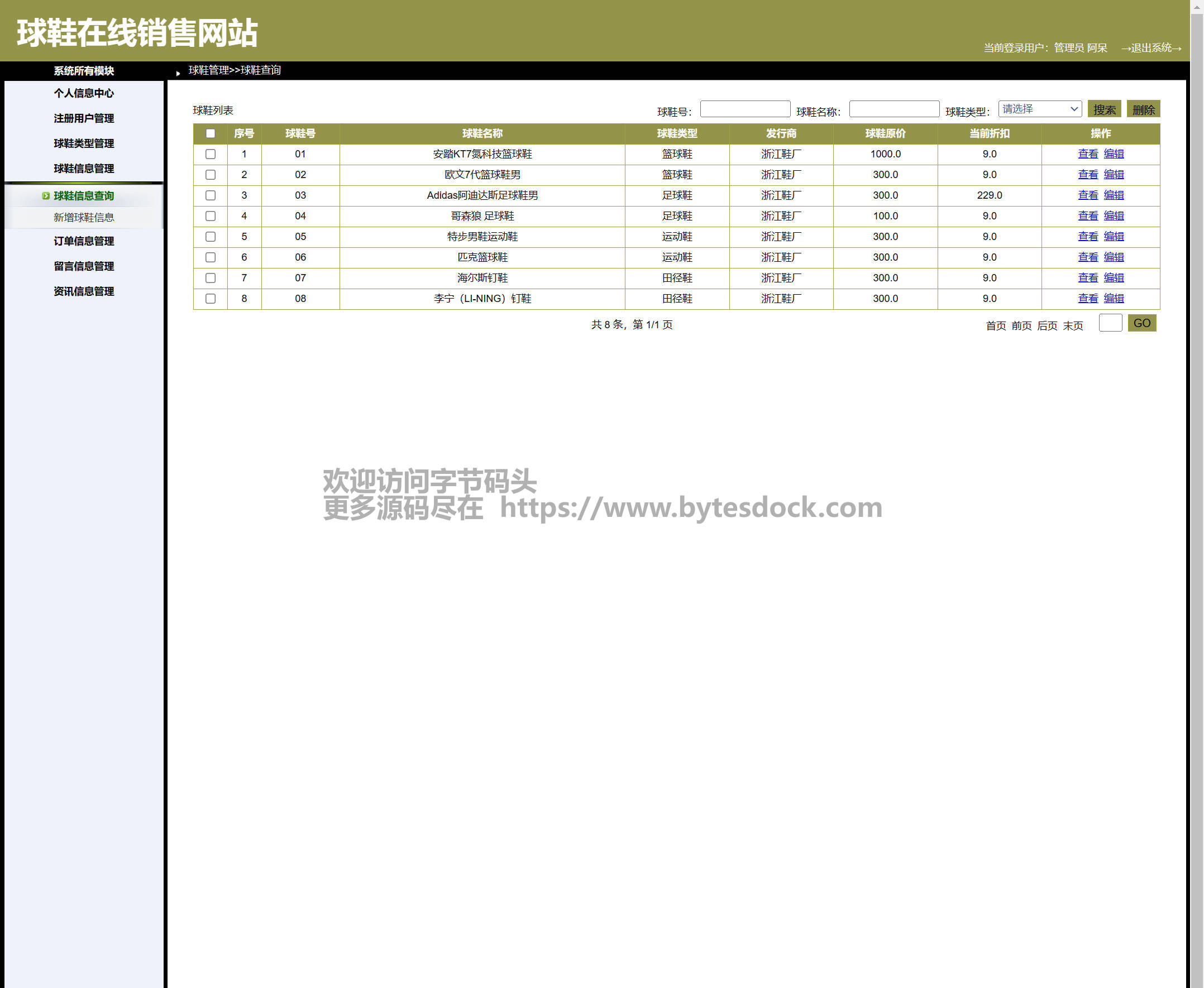
Task: Expand the 订单信息管理 sidebar menu
Action: coord(84,241)
